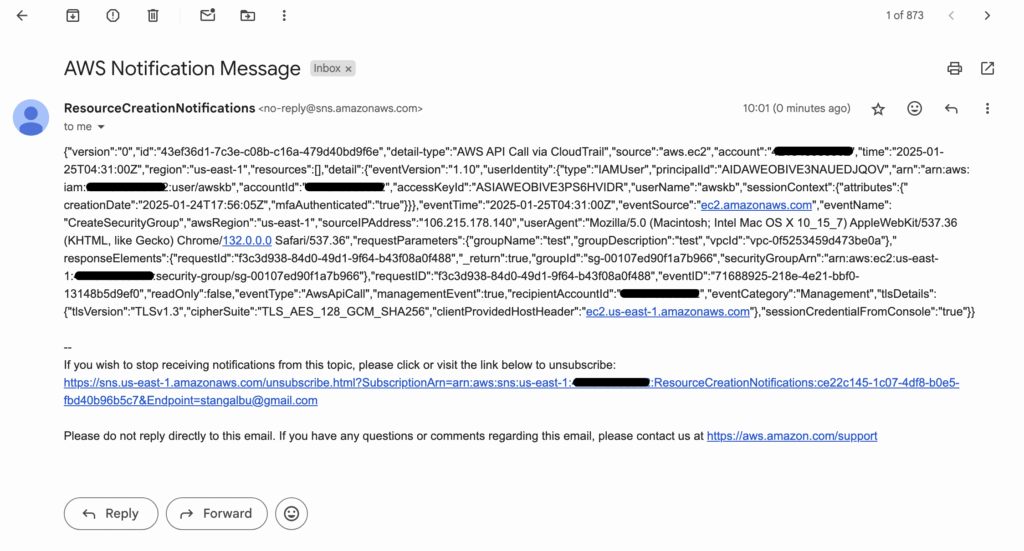This screenshot has height=551, width=1024.
Task: Add emoji reaction beside timestamp
Action: point(914,108)
